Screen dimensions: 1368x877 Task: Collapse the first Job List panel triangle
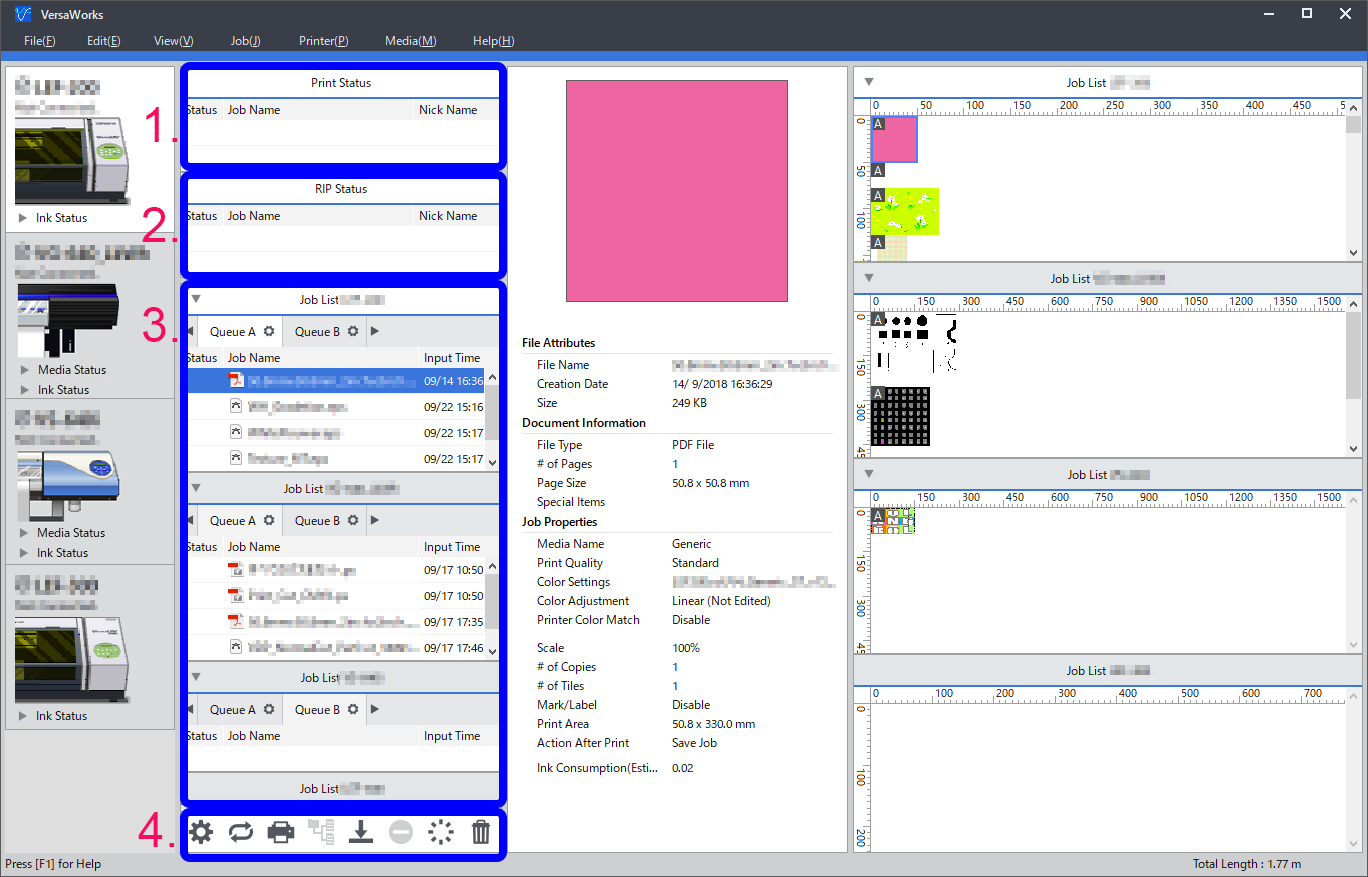point(197,299)
